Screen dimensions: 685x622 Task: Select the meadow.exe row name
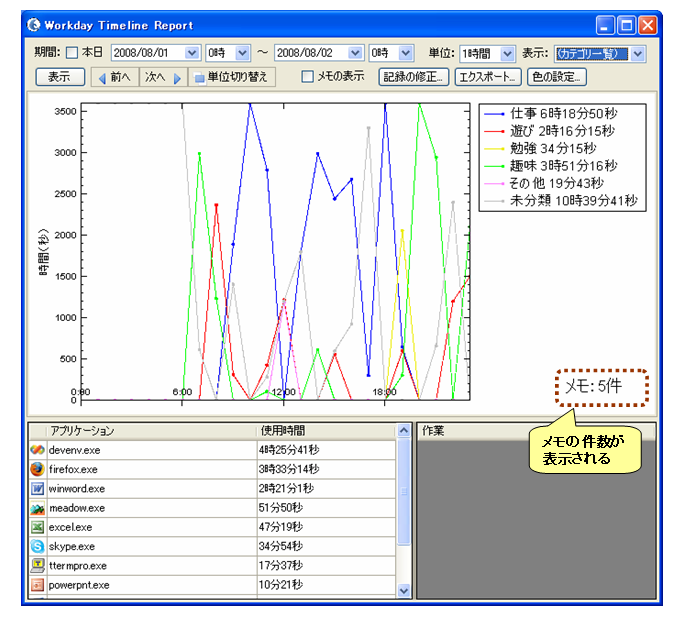tap(77, 508)
